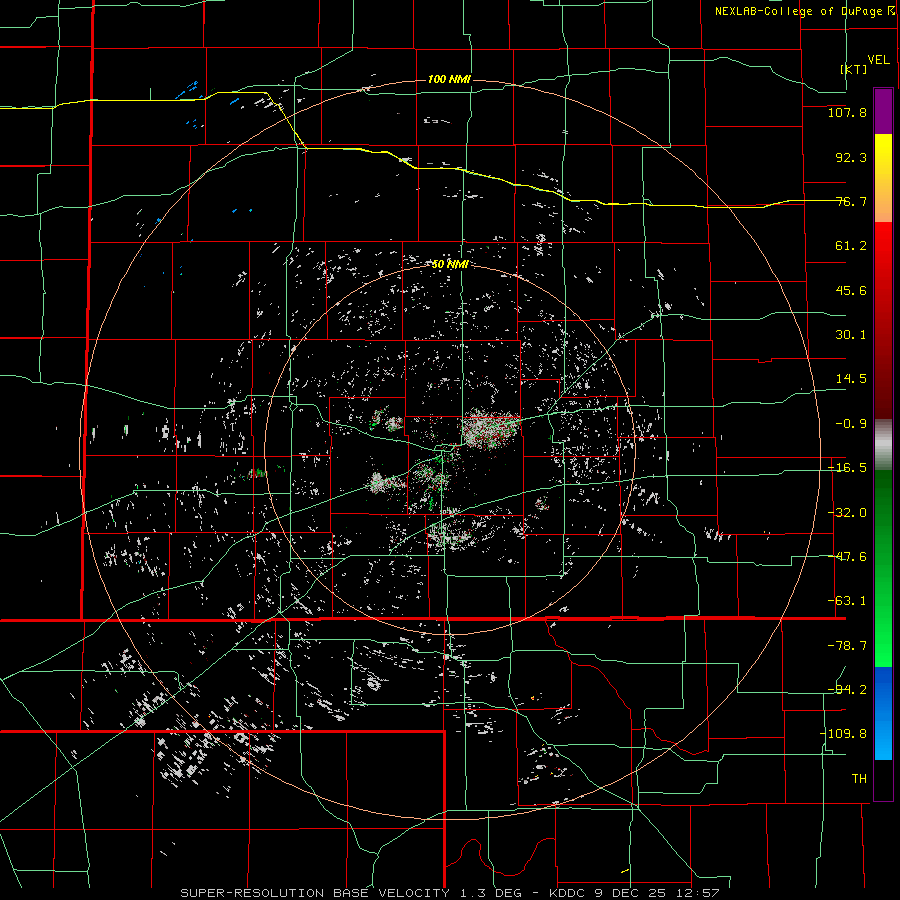Click the -16.5 legend value
Image resolution: width=900 pixels, height=900 pixels.
tap(847, 468)
